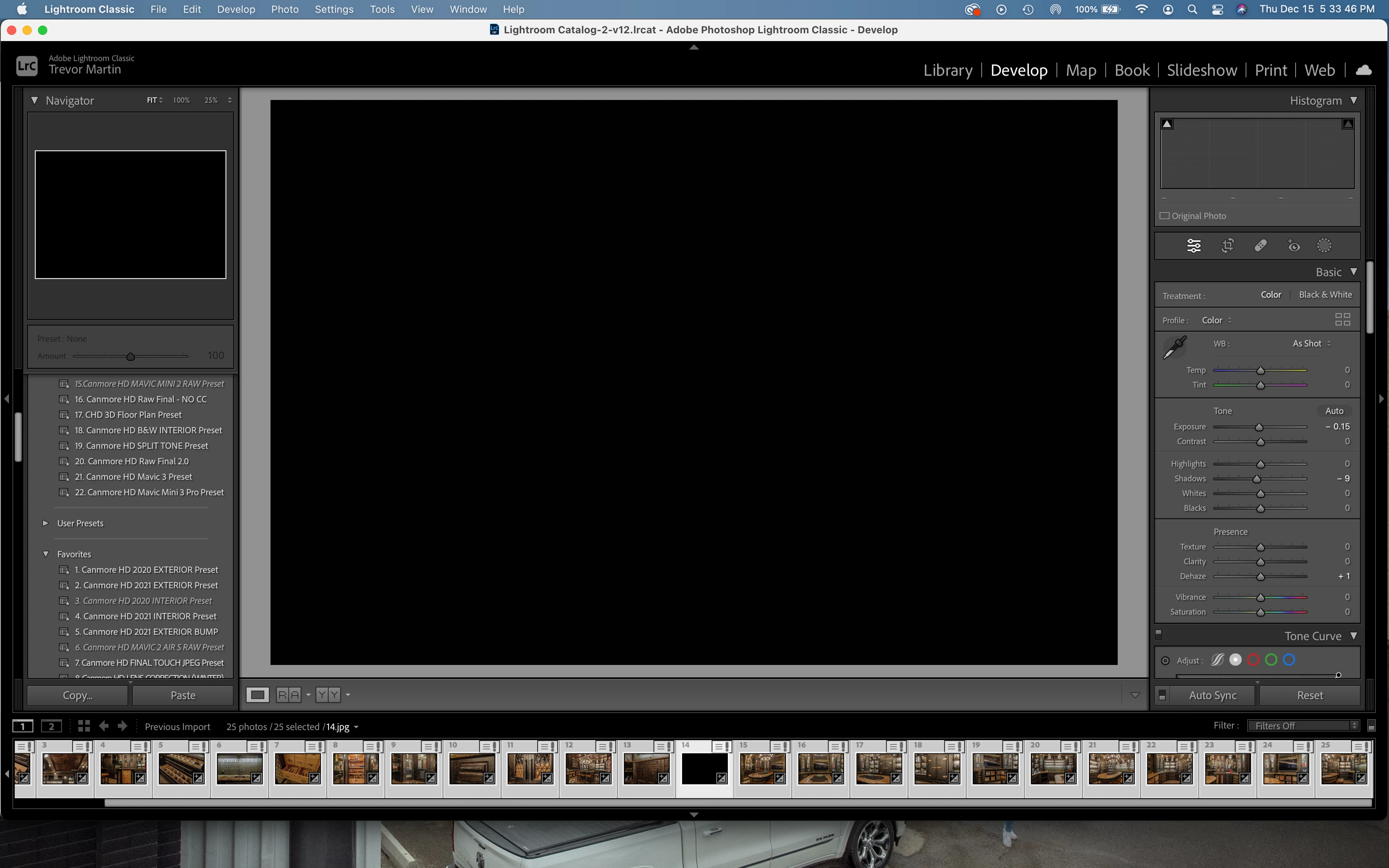
Task: Select the red channel tone curve
Action: [x=1253, y=660]
